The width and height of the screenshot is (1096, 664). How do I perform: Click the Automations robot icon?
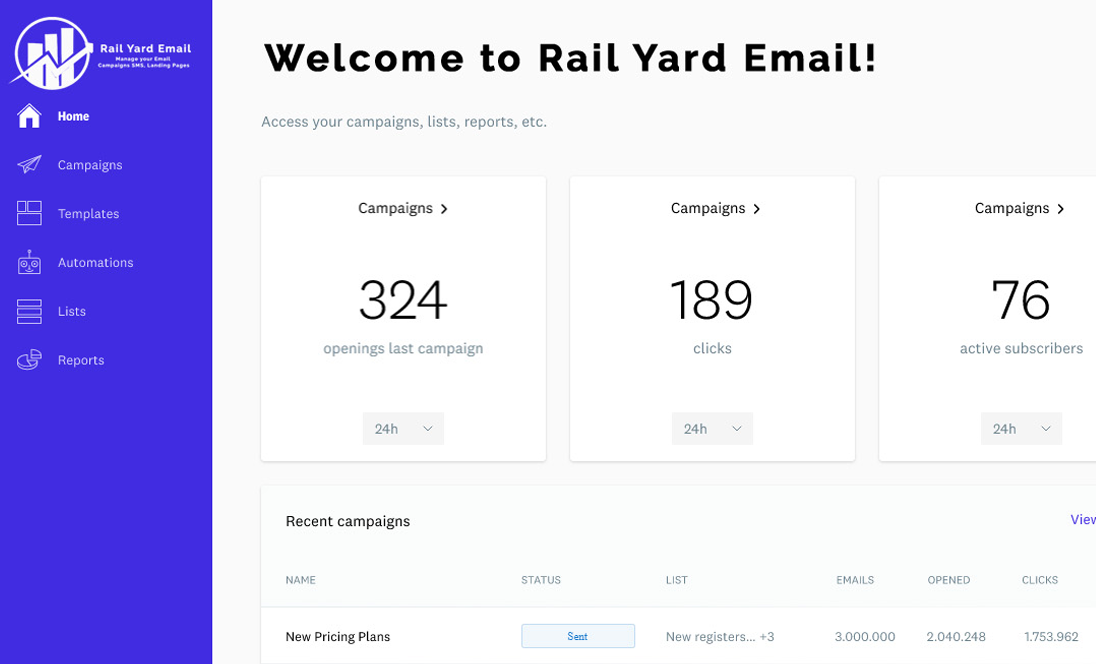pyautogui.click(x=29, y=262)
